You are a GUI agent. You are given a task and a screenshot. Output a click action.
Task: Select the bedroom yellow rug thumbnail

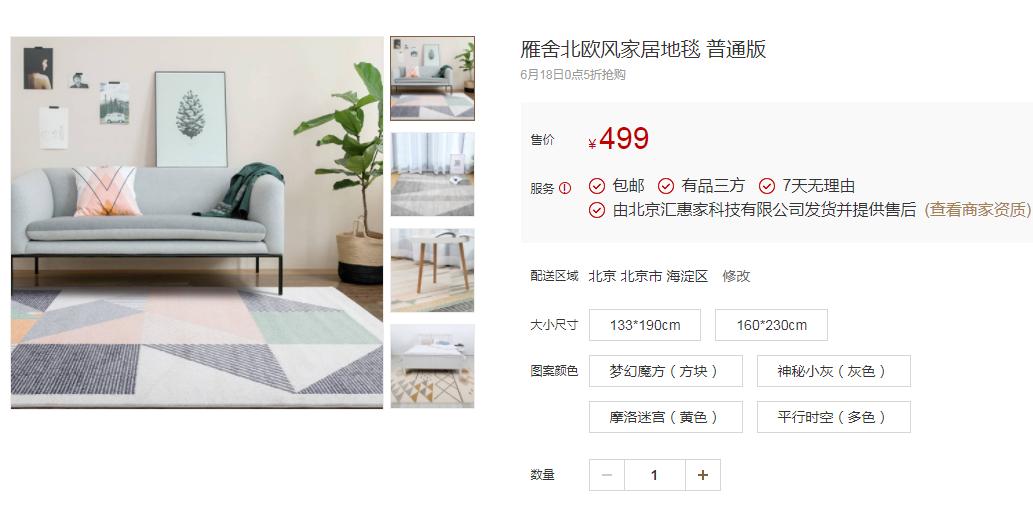432,366
